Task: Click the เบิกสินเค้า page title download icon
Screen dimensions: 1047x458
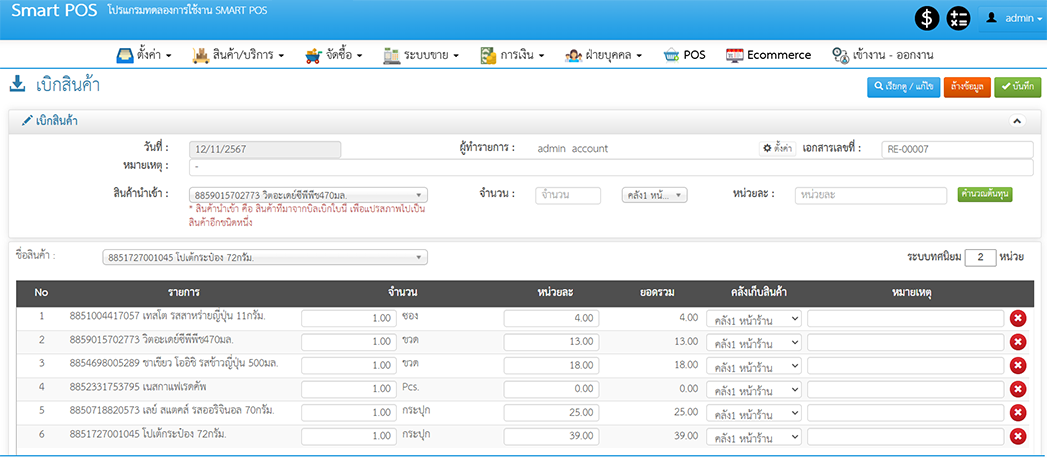Action: pyautogui.click(x=18, y=84)
